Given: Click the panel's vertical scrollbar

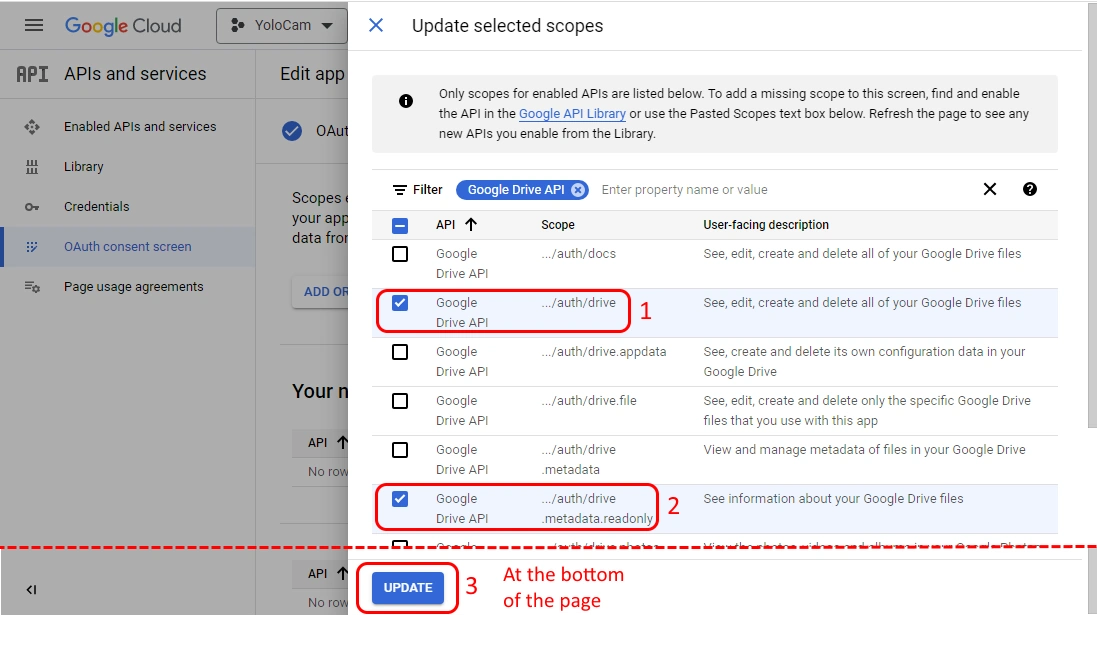Looking at the screenshot, I should click(x=1092, y=213).
